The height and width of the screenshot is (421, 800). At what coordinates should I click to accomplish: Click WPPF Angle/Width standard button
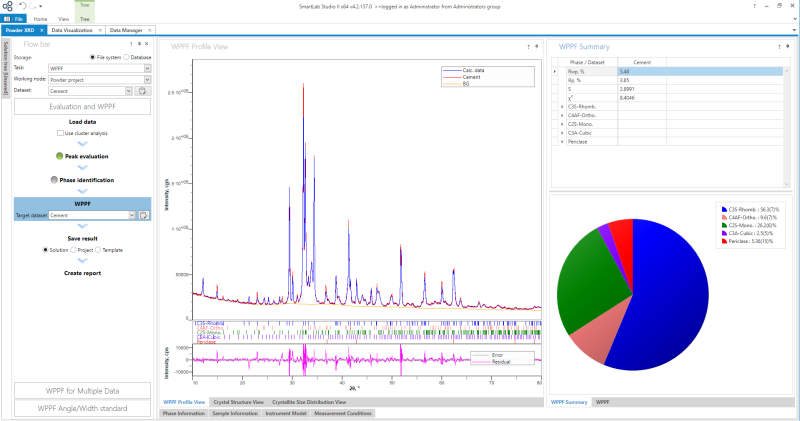[x=82, y=408]
